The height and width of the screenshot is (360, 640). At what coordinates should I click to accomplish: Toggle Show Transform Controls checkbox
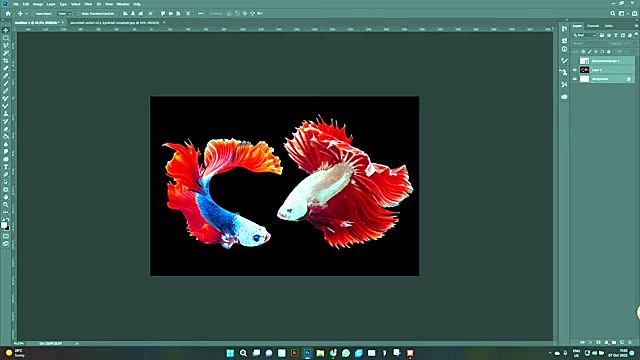(79, 13)
